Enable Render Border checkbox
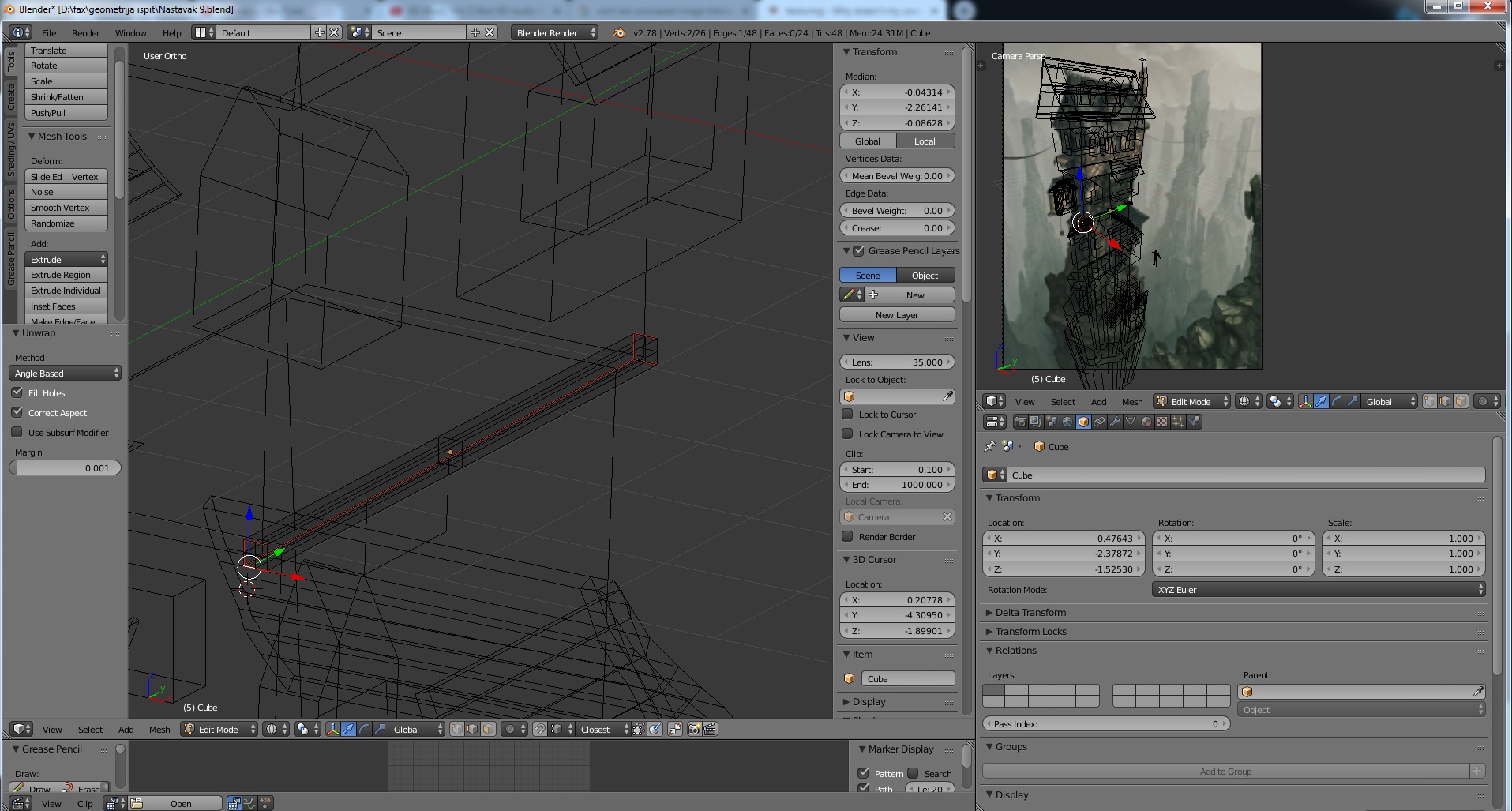This screenshot has height=811, width=1512. tap(847, 536)
